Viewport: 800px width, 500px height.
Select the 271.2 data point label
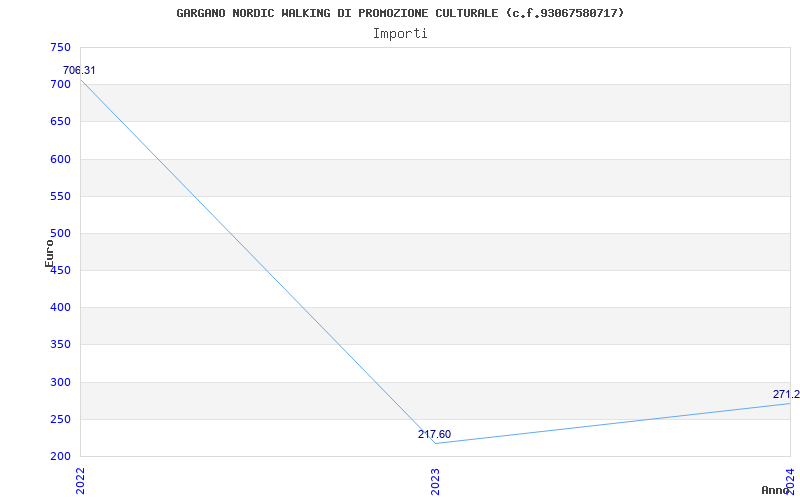tap(786, 394)
